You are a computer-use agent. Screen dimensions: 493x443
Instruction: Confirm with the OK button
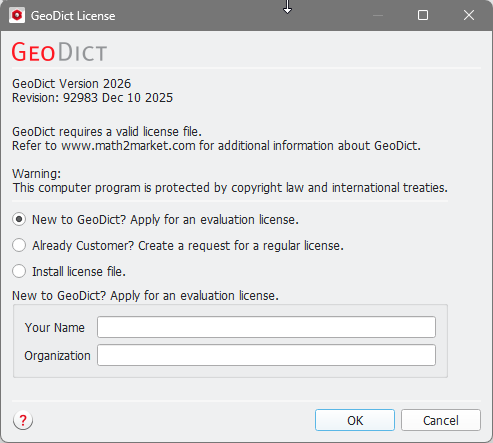355,420
